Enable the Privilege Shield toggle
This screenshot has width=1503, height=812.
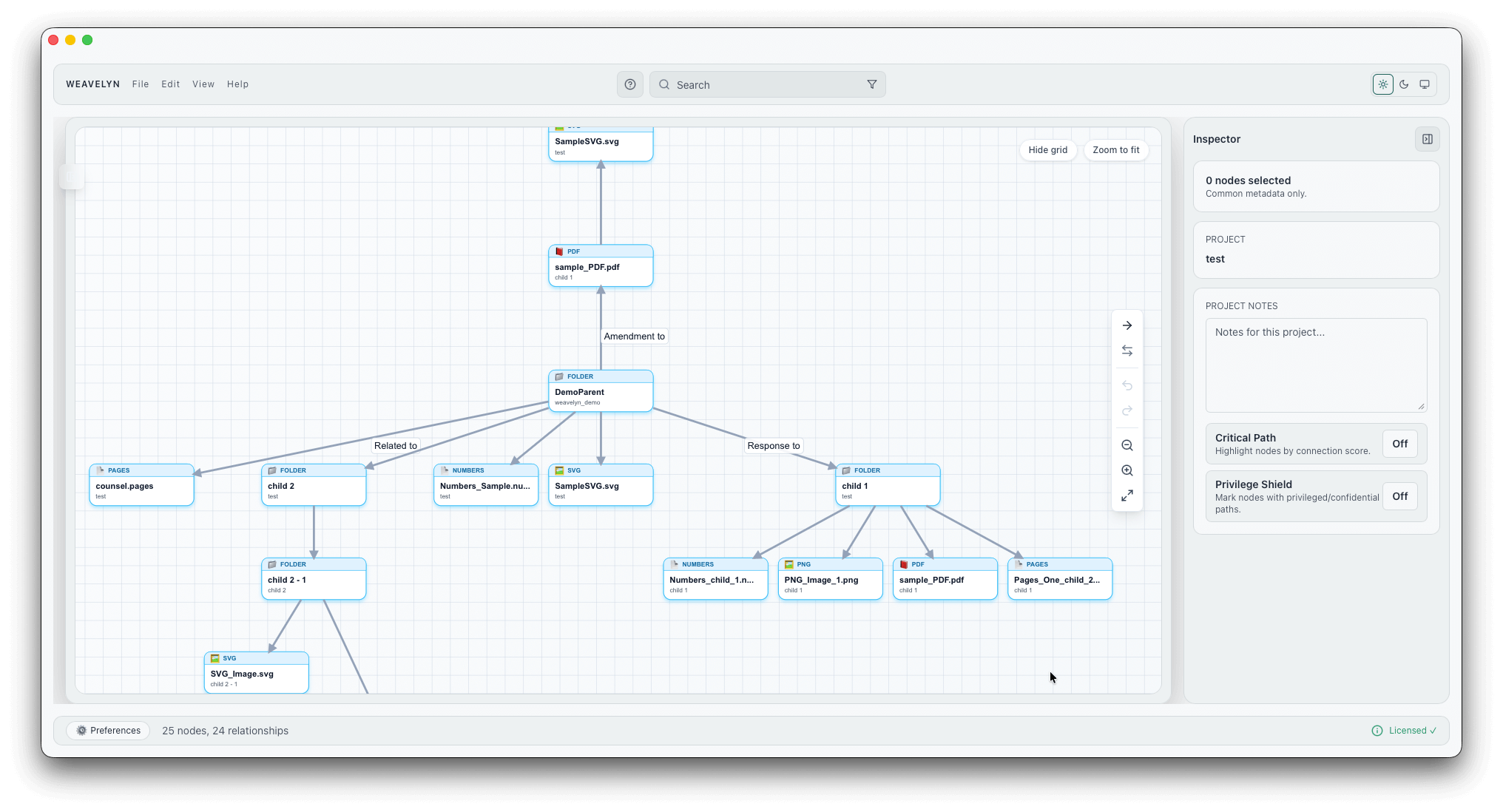click(1399, 496)
